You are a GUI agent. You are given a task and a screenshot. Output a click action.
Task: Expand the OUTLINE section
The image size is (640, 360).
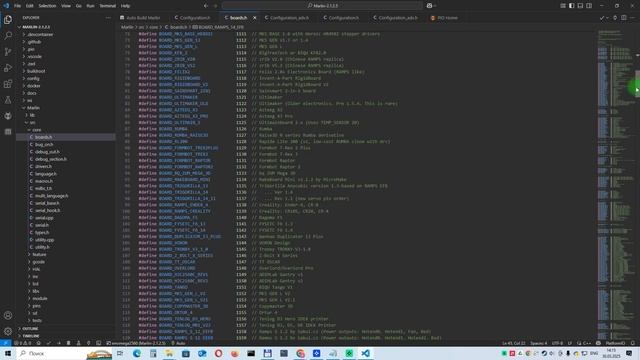click(x=30, y=329)
